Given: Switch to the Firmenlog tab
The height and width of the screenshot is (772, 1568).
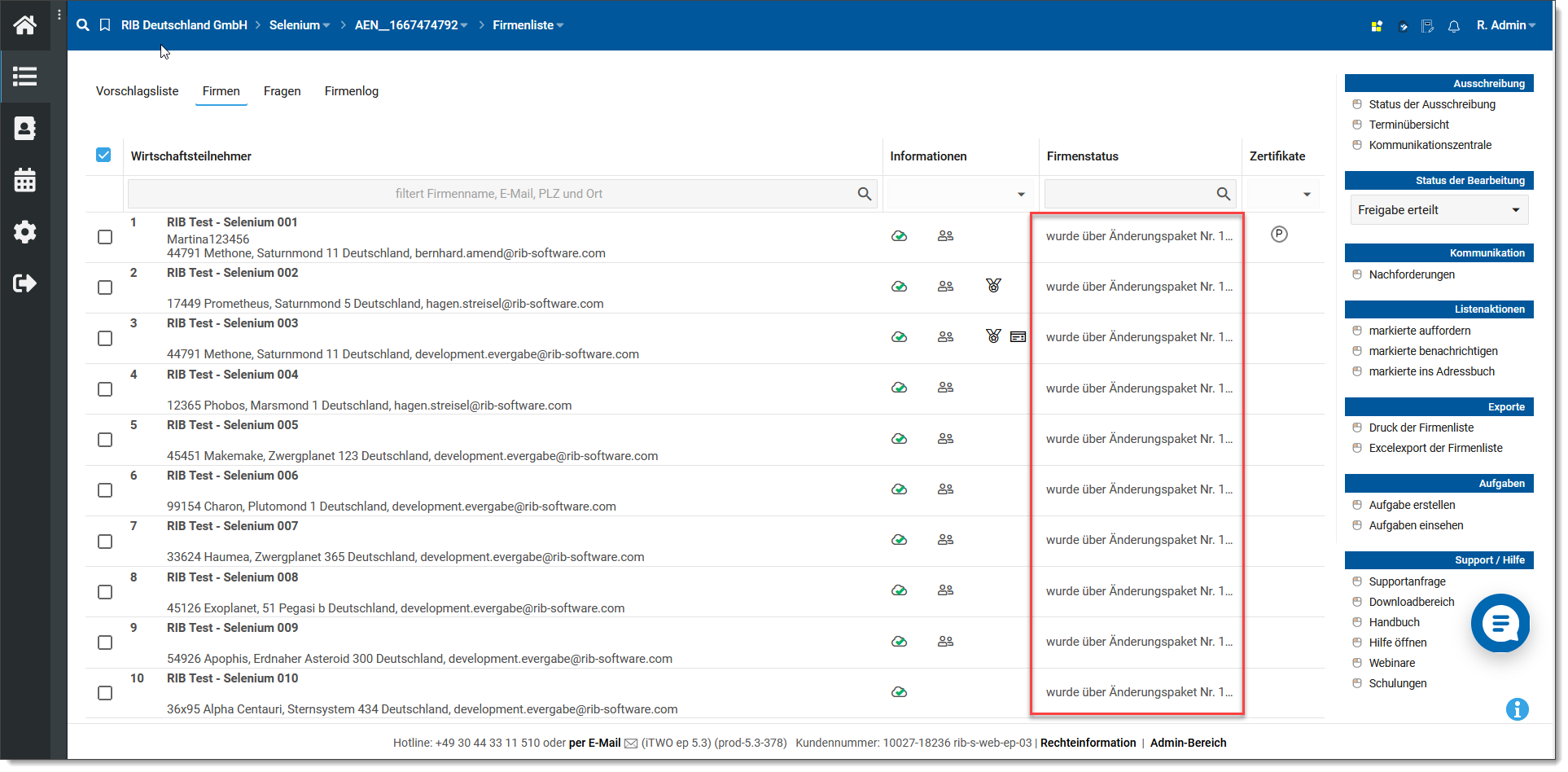Looking at the screenshot, I should coord(352,91).
